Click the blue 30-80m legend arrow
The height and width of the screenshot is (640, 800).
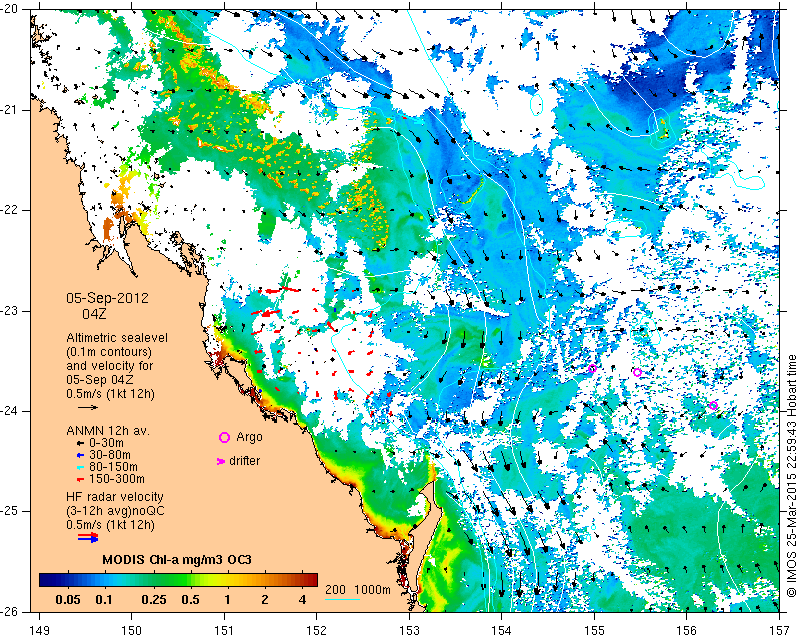[80, 455]
